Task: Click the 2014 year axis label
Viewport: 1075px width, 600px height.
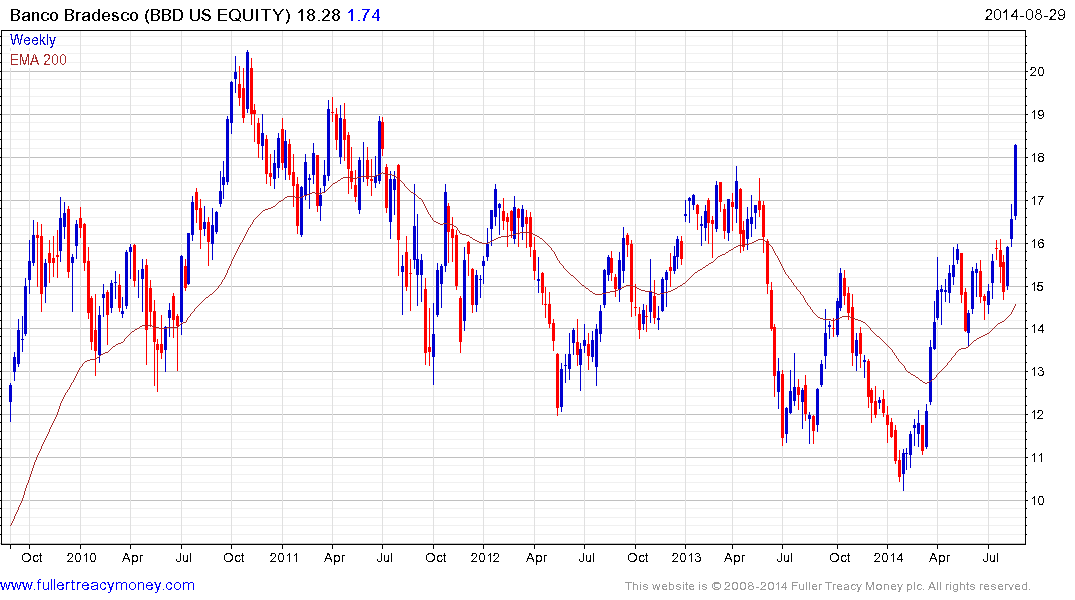Action: (x=889, y=557)
